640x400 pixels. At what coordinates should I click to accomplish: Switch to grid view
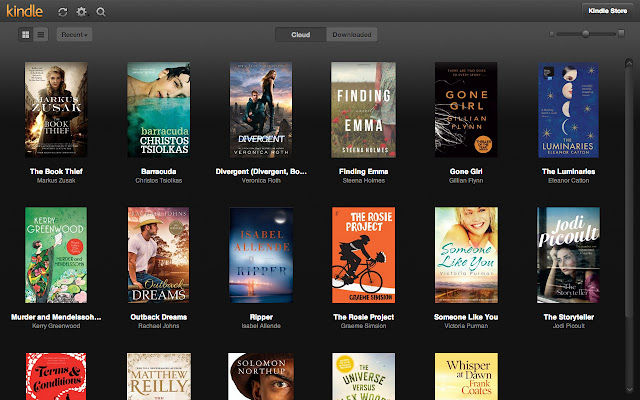(x=26, y=35)
